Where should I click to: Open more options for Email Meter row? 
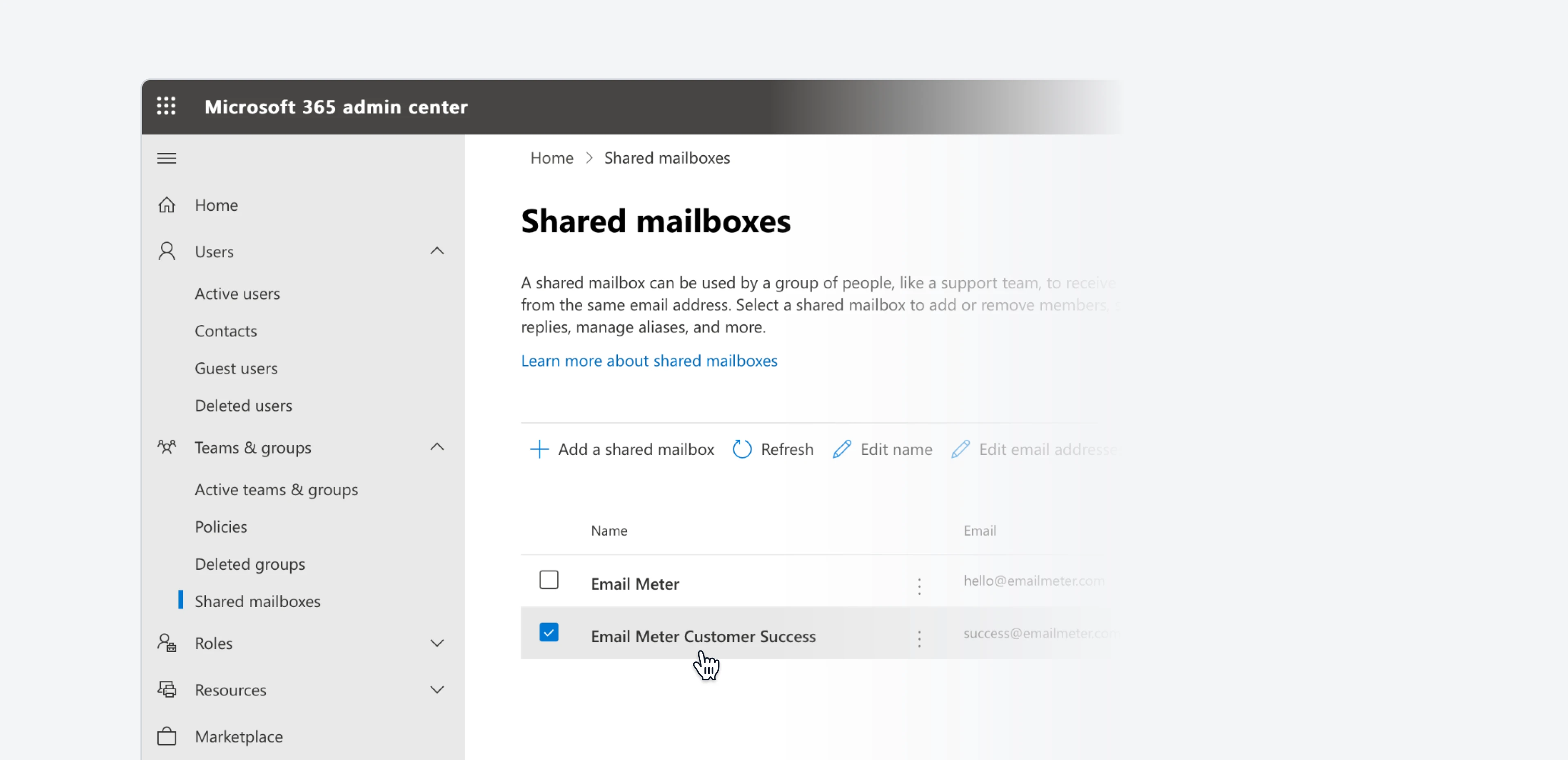pyautogui.click(x=918, y=586)
